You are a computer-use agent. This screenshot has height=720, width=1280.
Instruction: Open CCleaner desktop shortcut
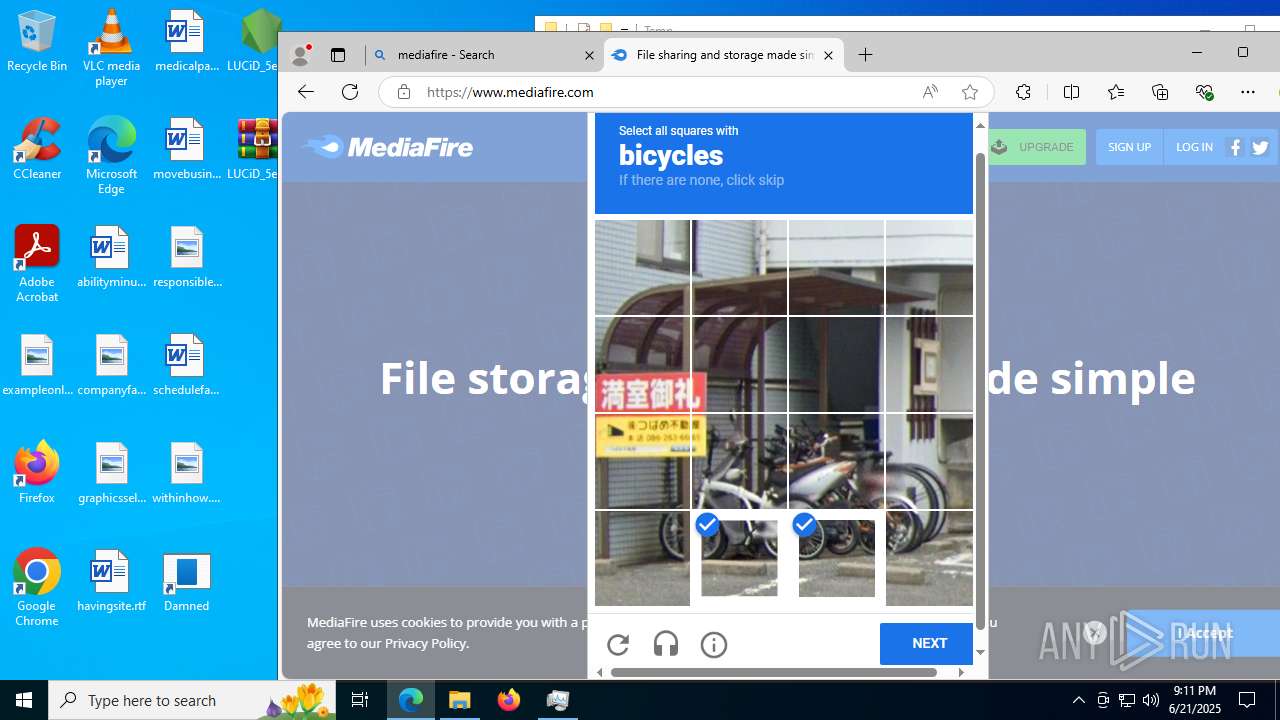(37, 149)
